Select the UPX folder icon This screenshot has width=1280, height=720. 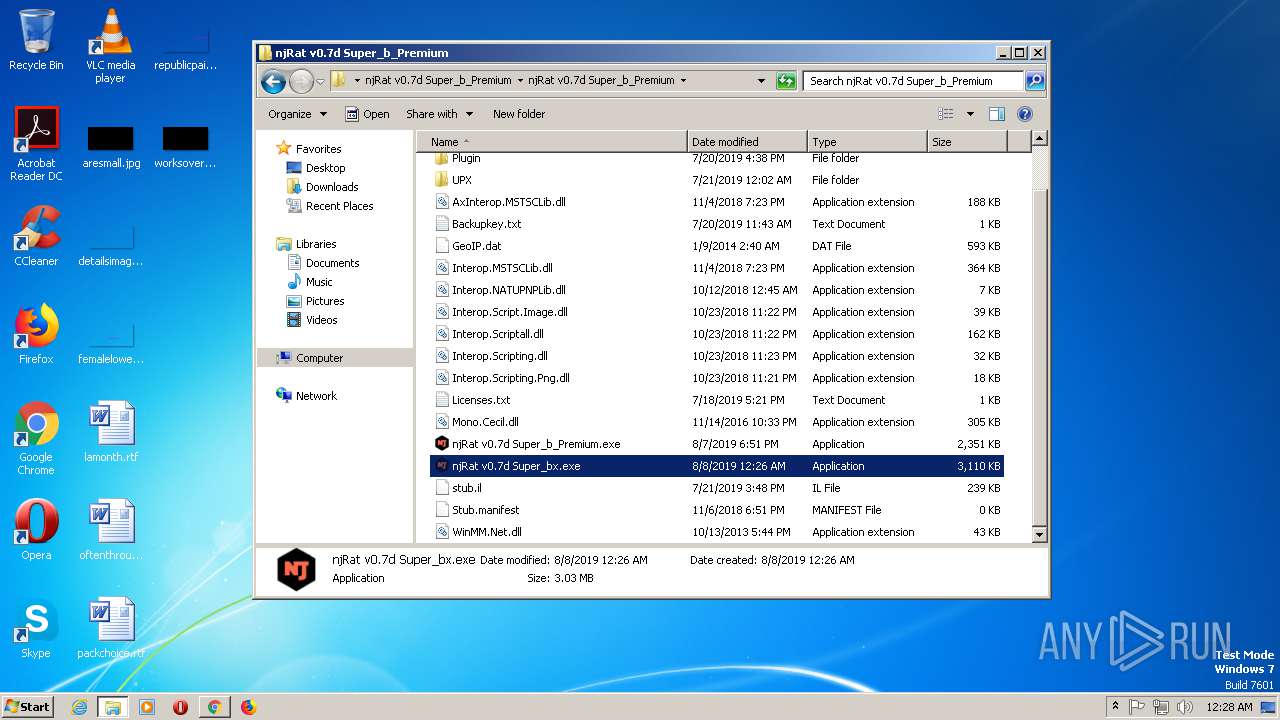[x=442, y=180]
